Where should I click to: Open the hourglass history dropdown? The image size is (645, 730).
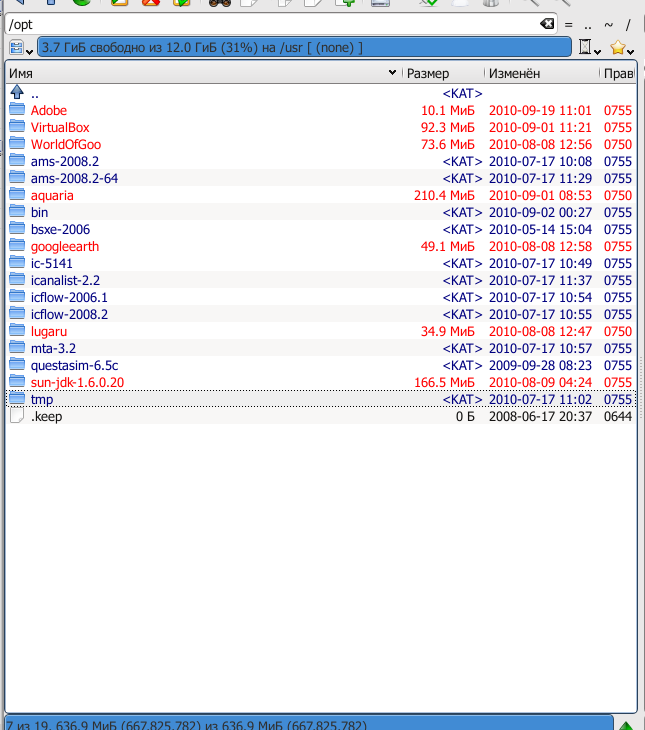(x=589, y=47)
